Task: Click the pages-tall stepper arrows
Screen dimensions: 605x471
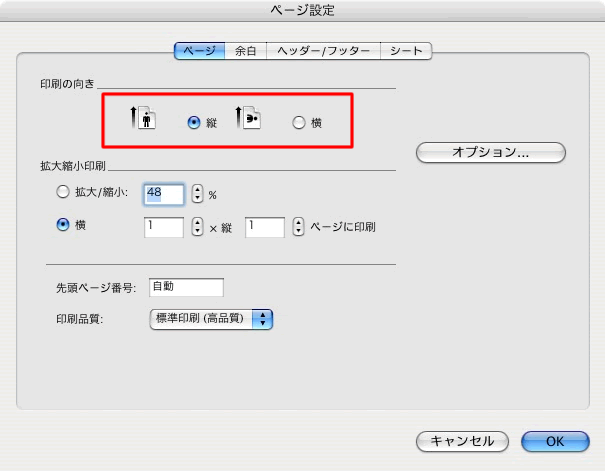Action: pos(298,227)
